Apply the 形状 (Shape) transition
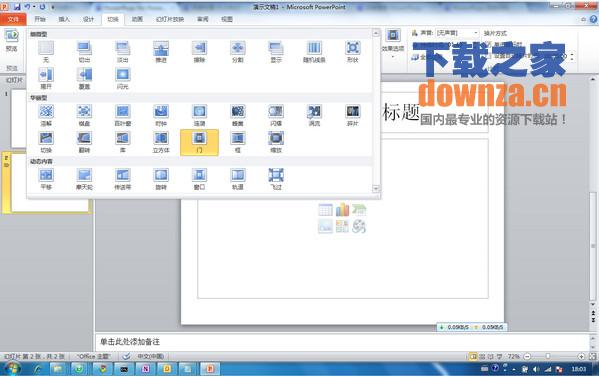 pyautogui.click(x=353, y=52)
